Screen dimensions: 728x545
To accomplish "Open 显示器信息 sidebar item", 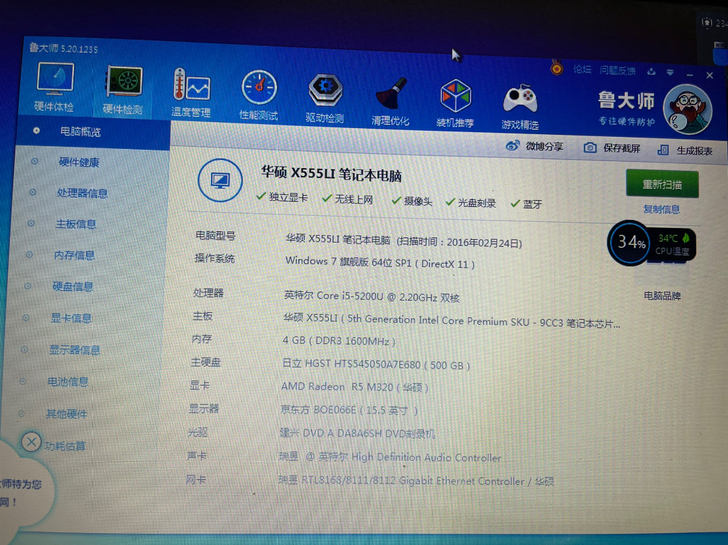I will (74, 350).
